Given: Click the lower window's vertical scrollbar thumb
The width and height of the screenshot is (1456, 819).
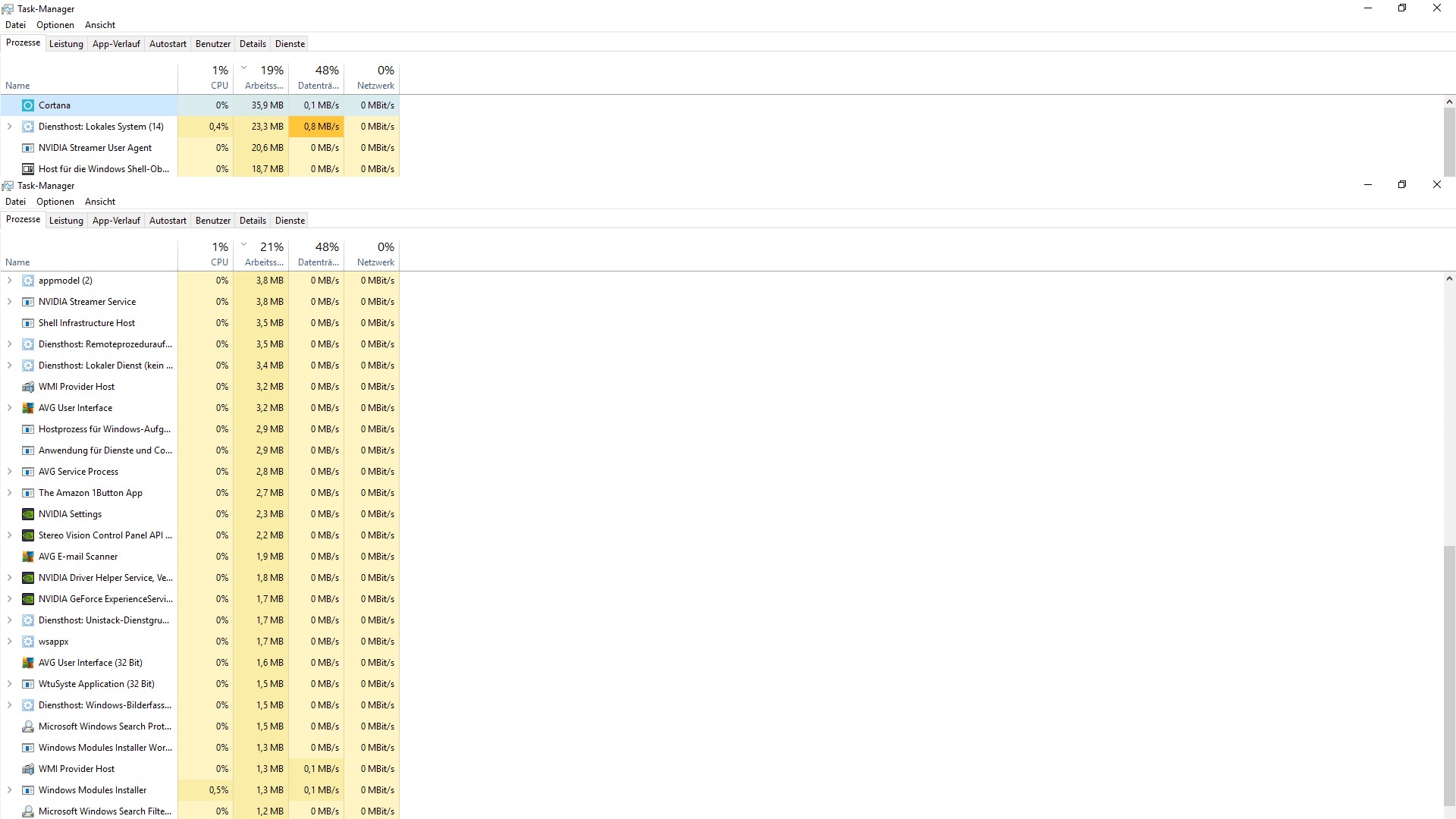Looking at the screenshot, I should coord(1449,675).
